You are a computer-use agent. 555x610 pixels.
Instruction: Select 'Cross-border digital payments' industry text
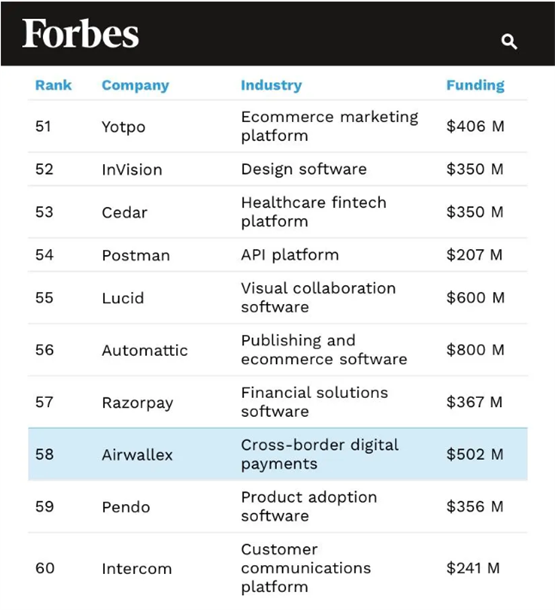coord(320,454)
